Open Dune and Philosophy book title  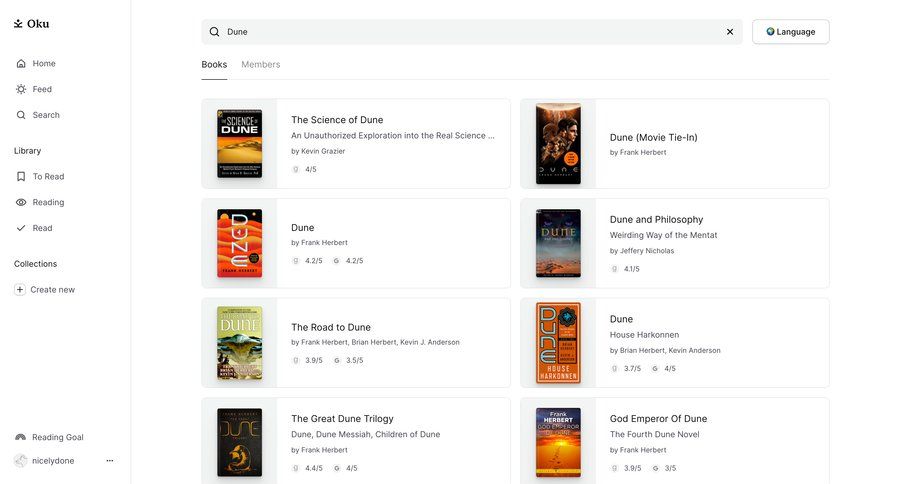656,219
